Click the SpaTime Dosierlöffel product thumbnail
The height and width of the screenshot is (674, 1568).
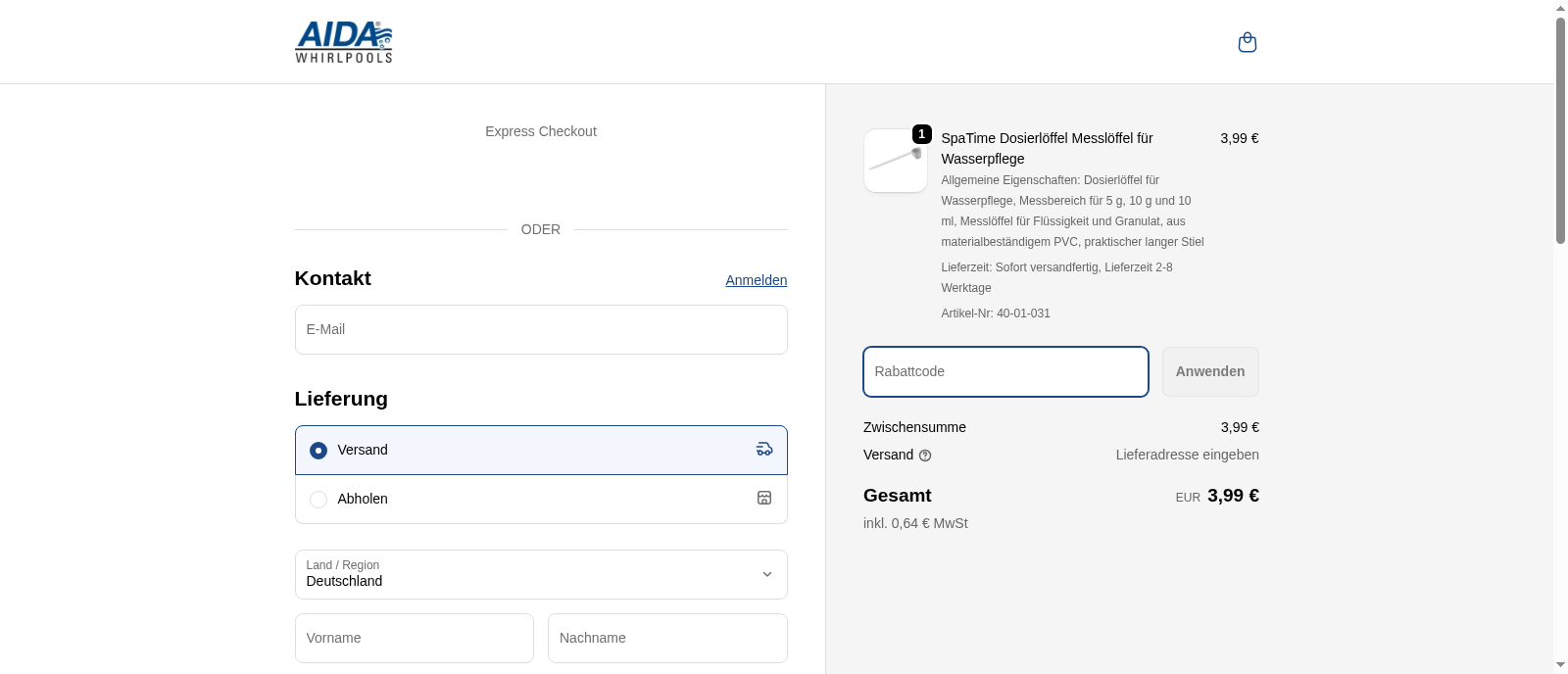pos(895,162)
